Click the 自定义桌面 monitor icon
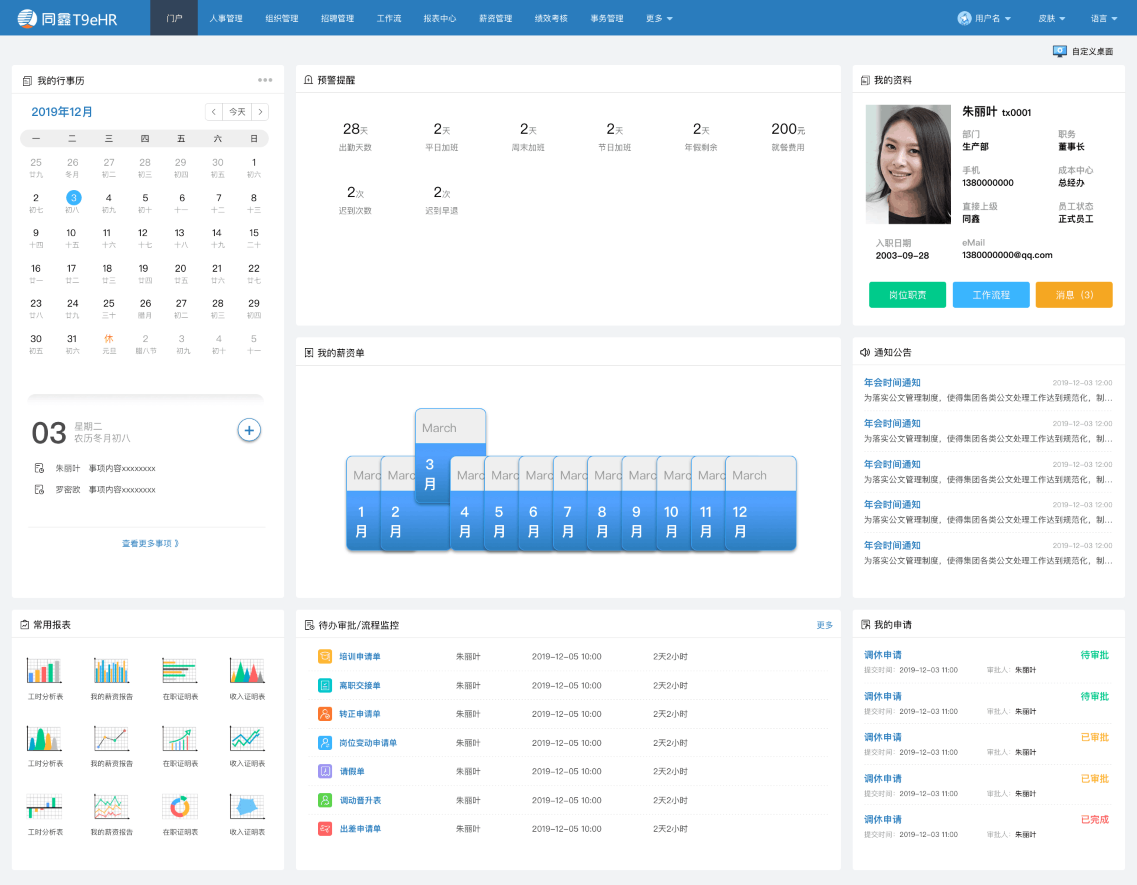This screenshot has height=885, width=1137. [1059, 51]
